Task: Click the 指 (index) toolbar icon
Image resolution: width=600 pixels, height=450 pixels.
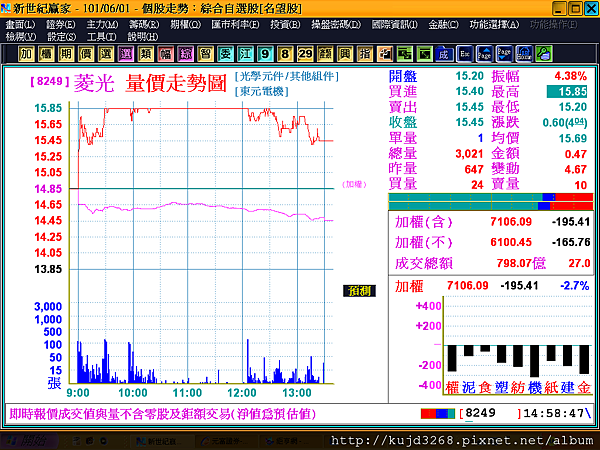Action: pos(365,54)
